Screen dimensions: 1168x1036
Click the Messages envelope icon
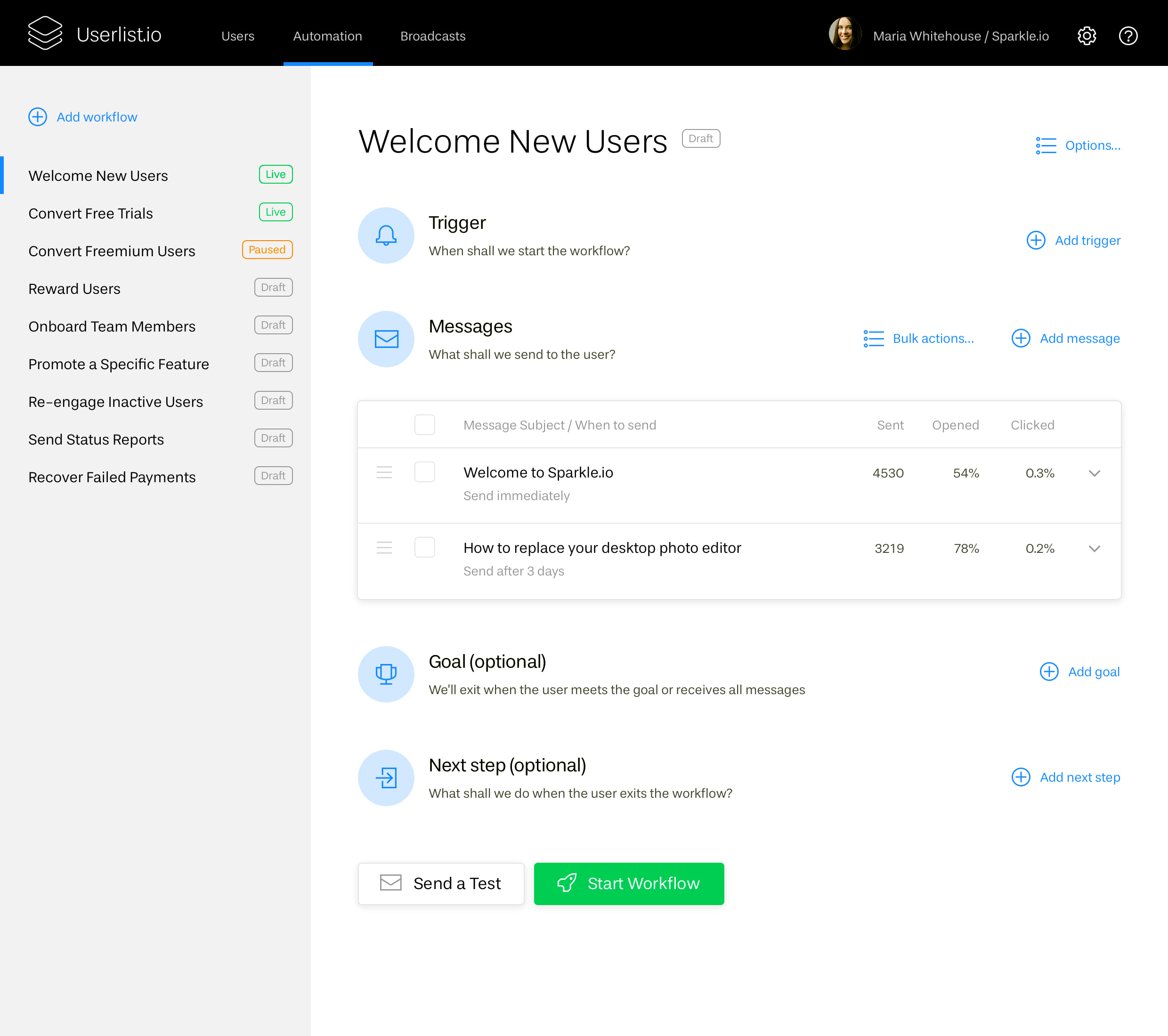click(386, 339)
